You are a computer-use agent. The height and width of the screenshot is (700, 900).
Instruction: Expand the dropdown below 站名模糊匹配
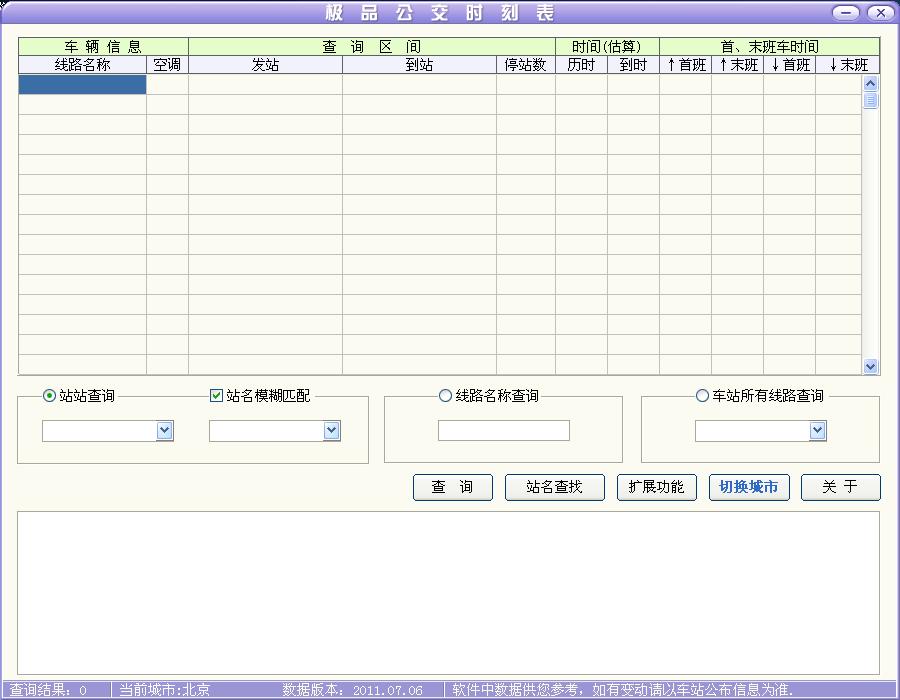(x=332, y=431)
